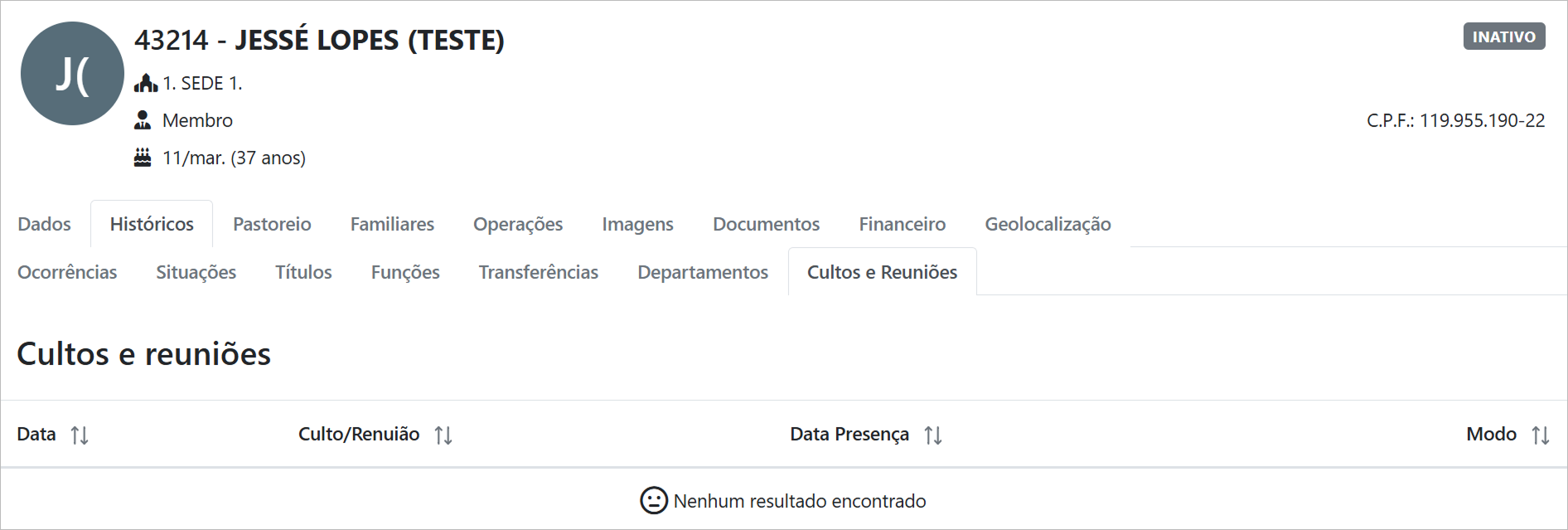The width and height of the screenshot is (1568, 530).
Task: Switch to the Ocorrências sub-tab
Action: (67, 272)
